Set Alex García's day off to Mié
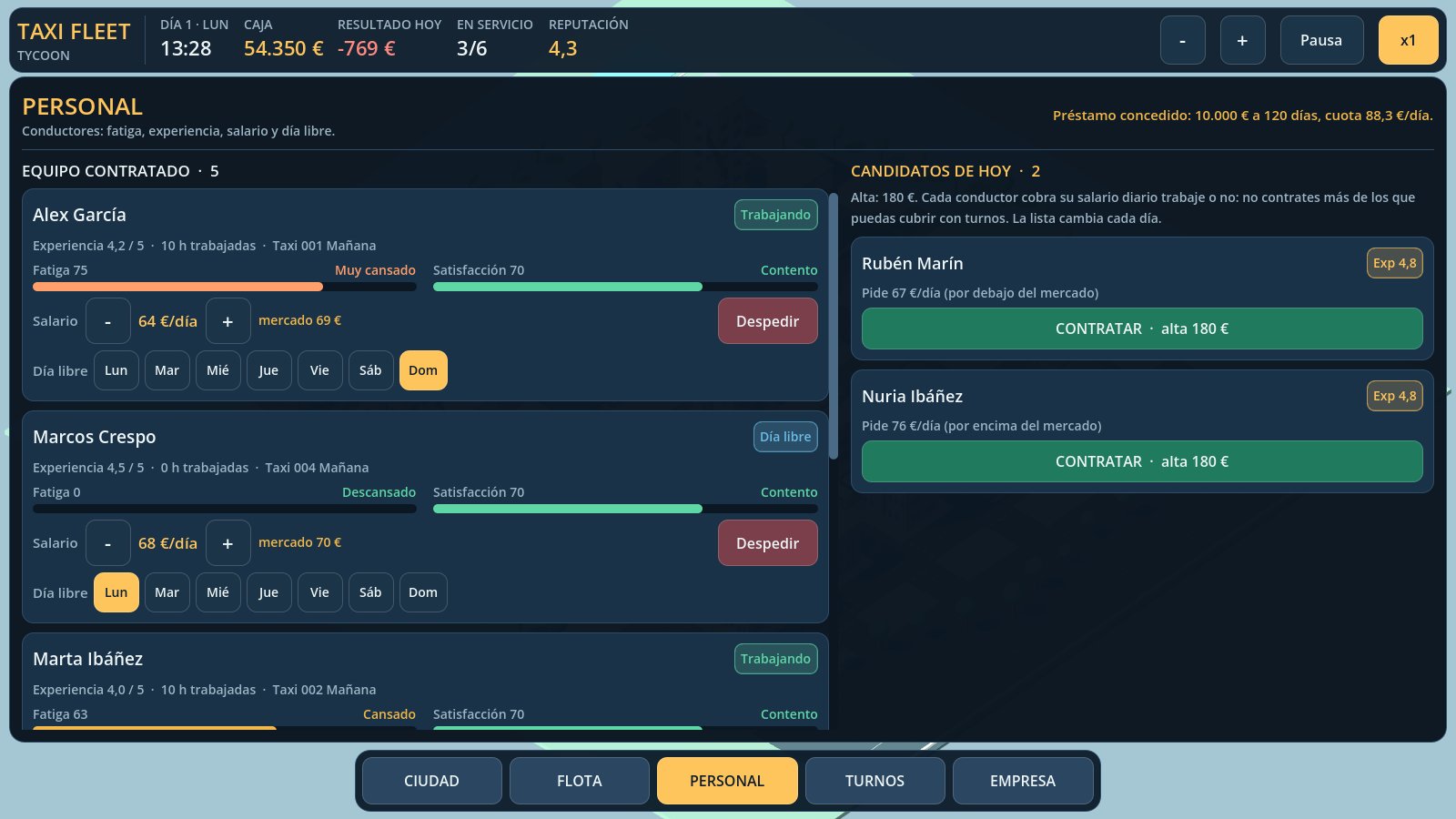1456x819 pixels. click(x=217, y=370)
